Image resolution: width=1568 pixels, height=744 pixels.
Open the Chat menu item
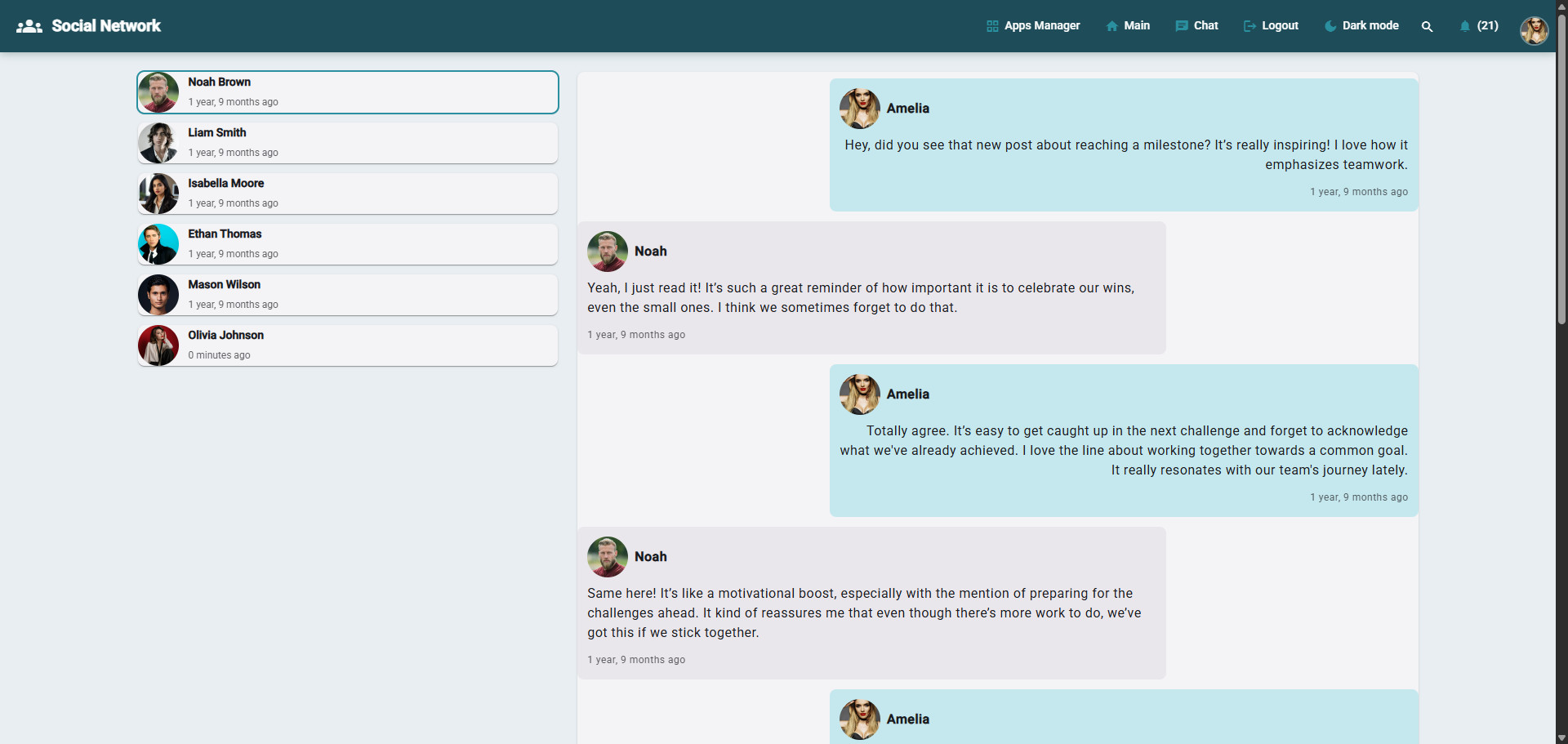[x=1196, y=26]
